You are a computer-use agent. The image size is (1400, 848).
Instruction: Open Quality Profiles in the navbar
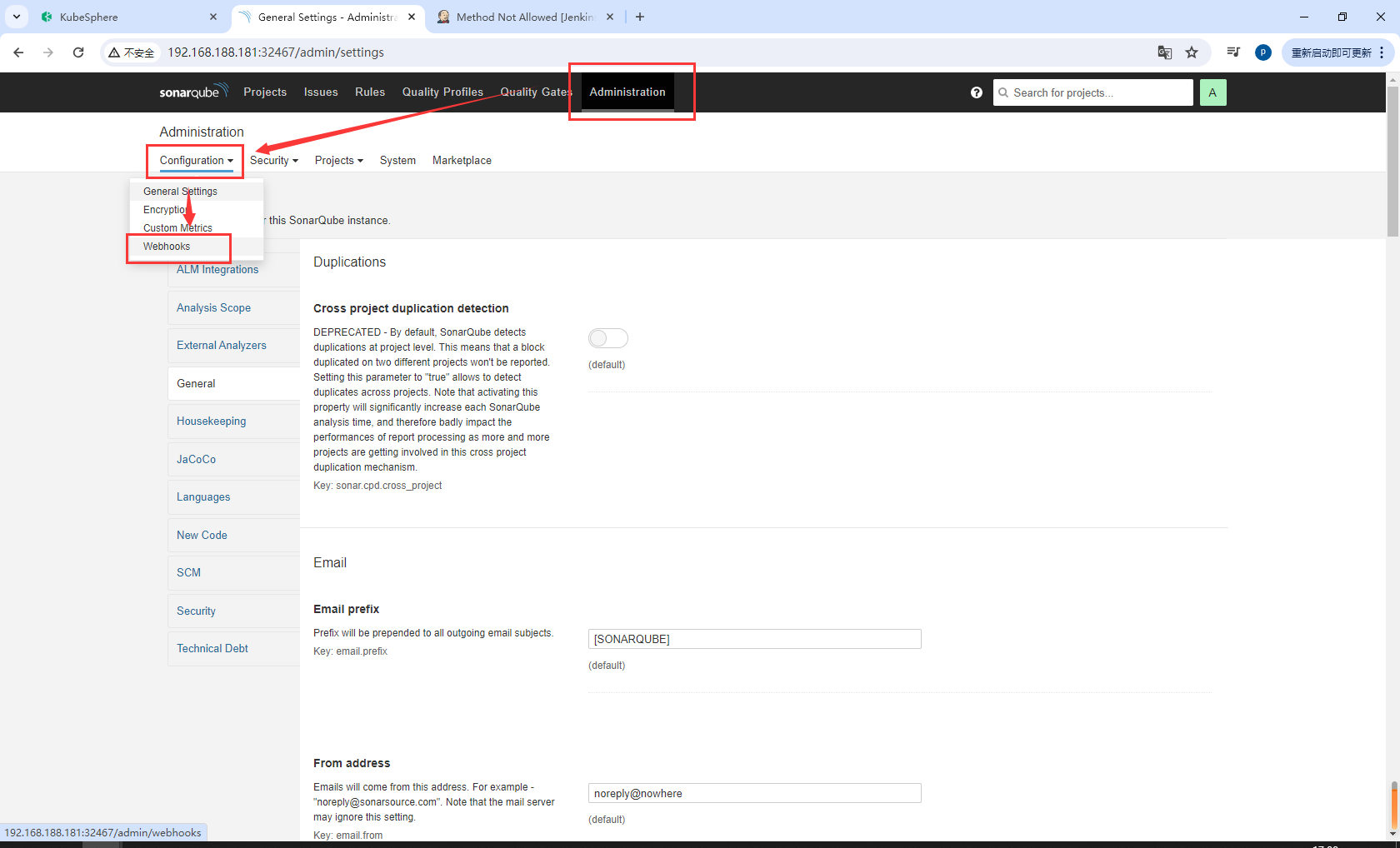point(442,92)
